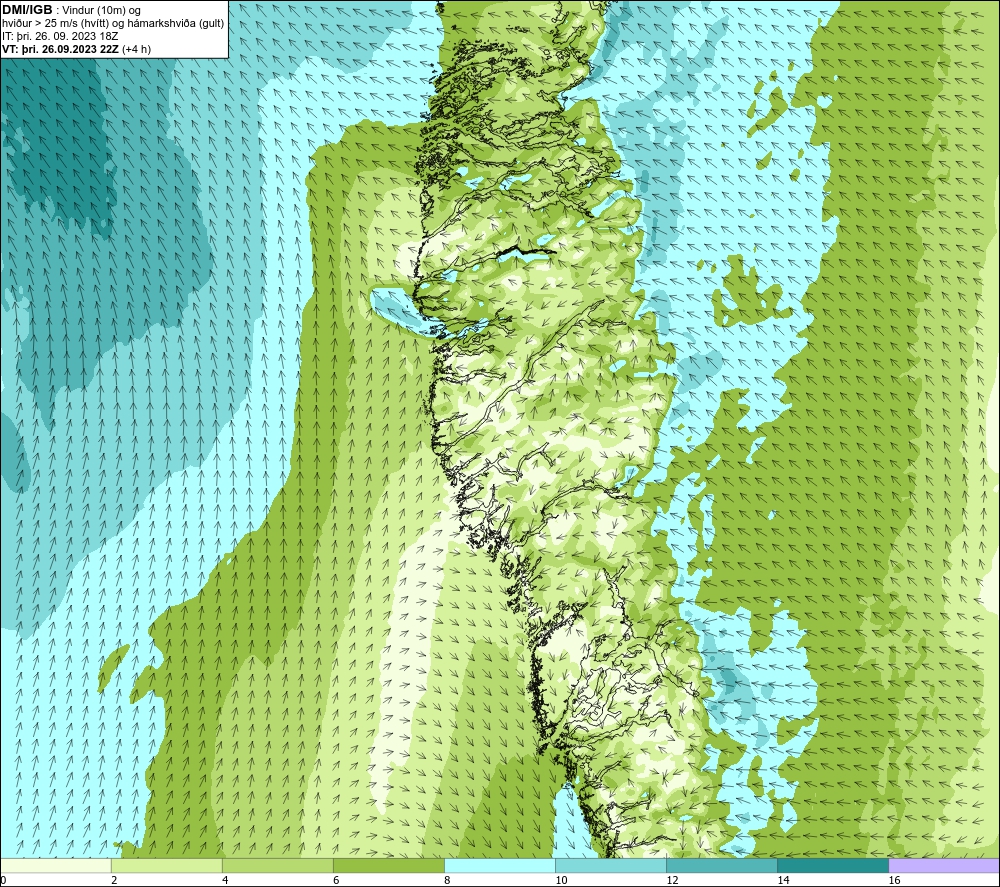Click the scale label '14'
This screenshot has height=887, width=1000.
(x=783, y=880)
